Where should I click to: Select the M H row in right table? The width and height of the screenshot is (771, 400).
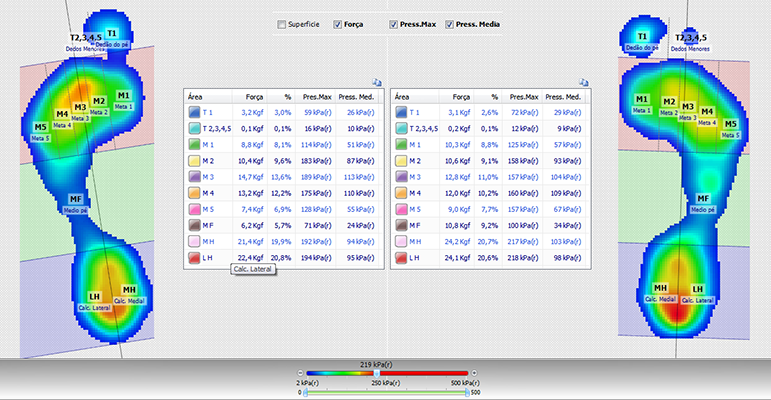(490, 242)
